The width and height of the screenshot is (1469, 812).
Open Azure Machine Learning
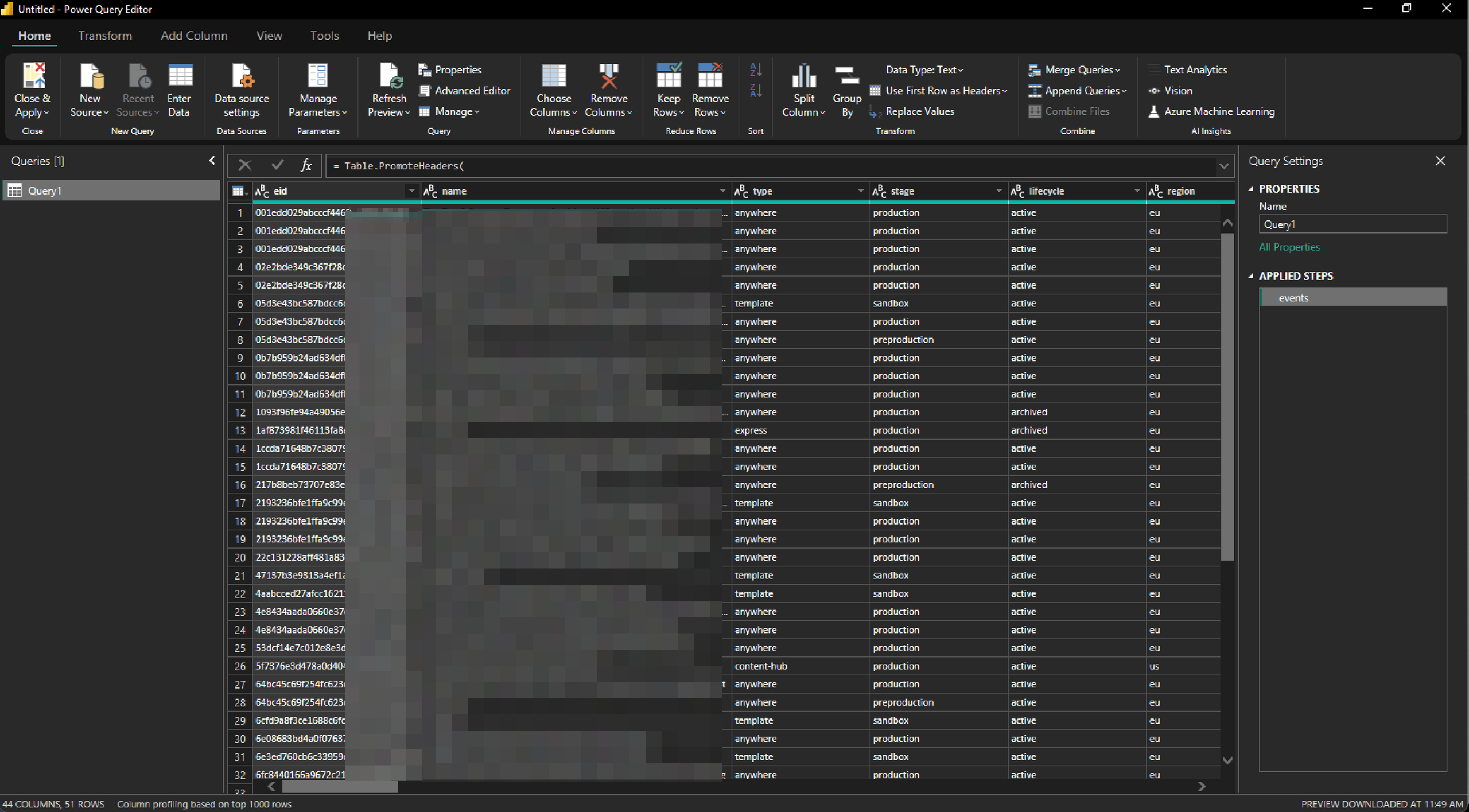pos(1211,112)
